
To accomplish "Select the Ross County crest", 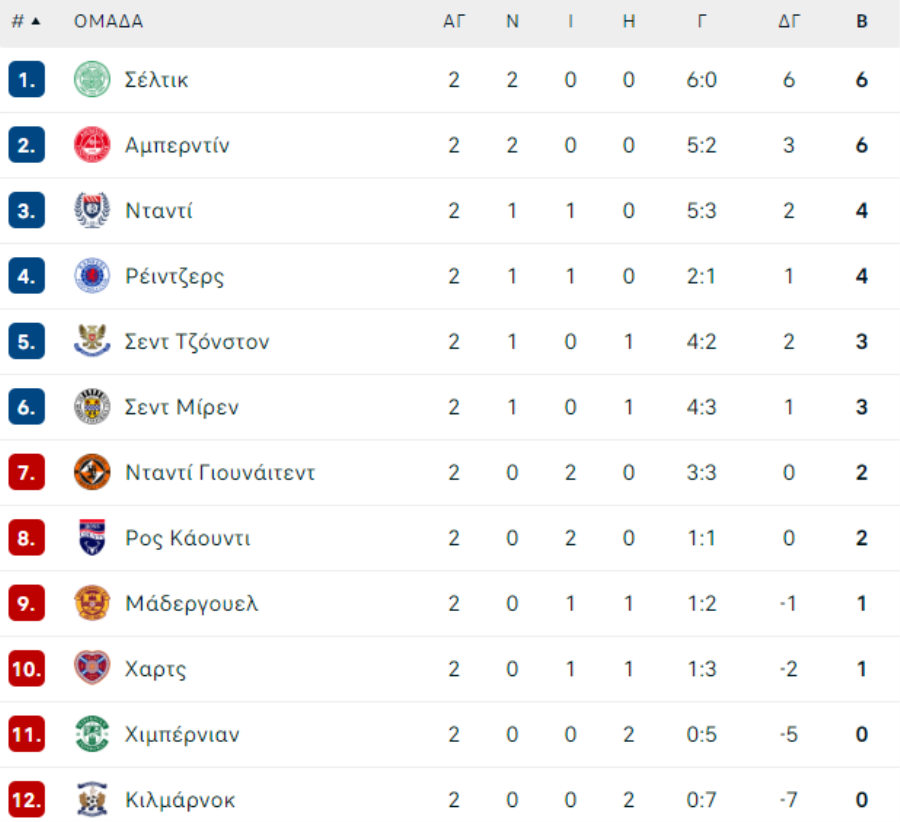I will point(92,537).
